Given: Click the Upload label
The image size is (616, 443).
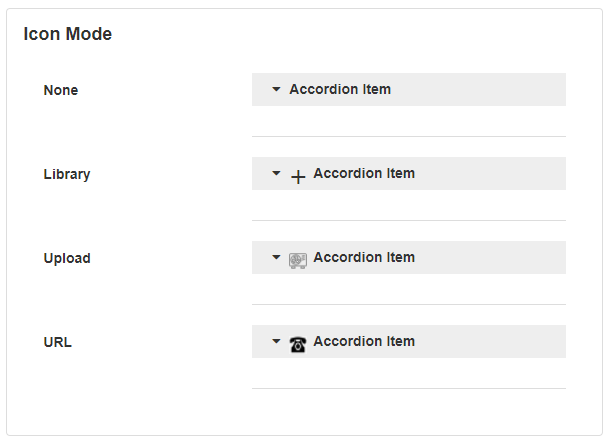Looking at the screenshot, I should pyautogui.click(x=67, y=258).
